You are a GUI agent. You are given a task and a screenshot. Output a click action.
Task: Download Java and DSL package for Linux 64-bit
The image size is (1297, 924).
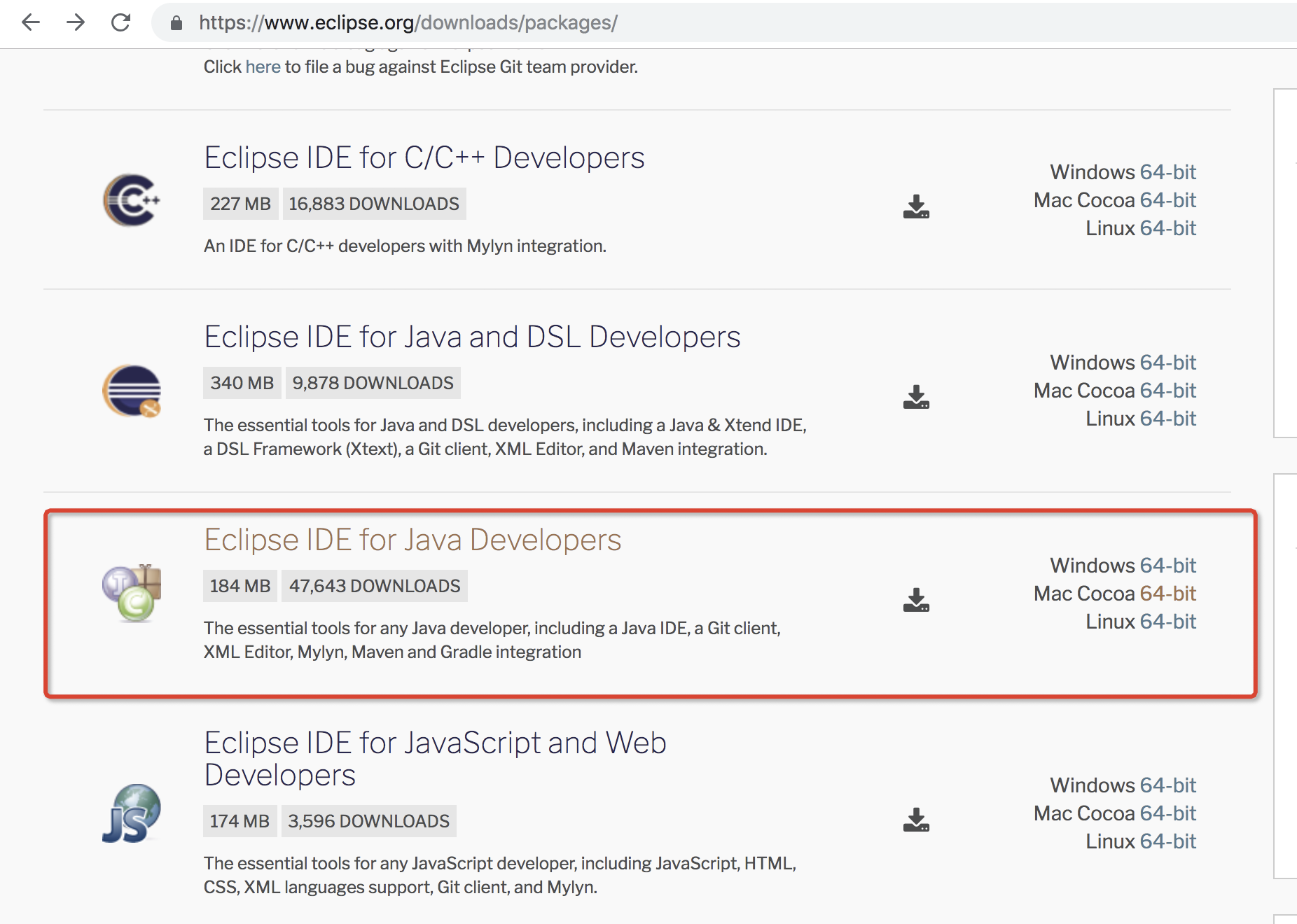(1167, 419)
